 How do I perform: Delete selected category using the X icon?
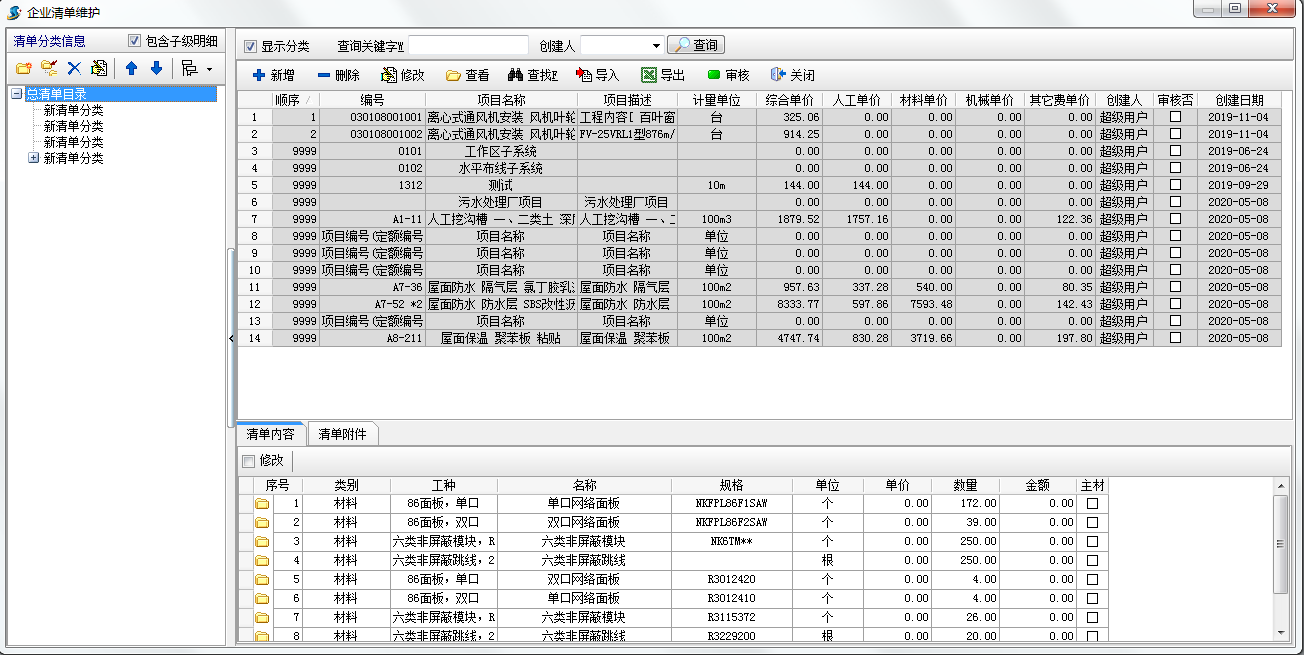(x=73, y=66)
